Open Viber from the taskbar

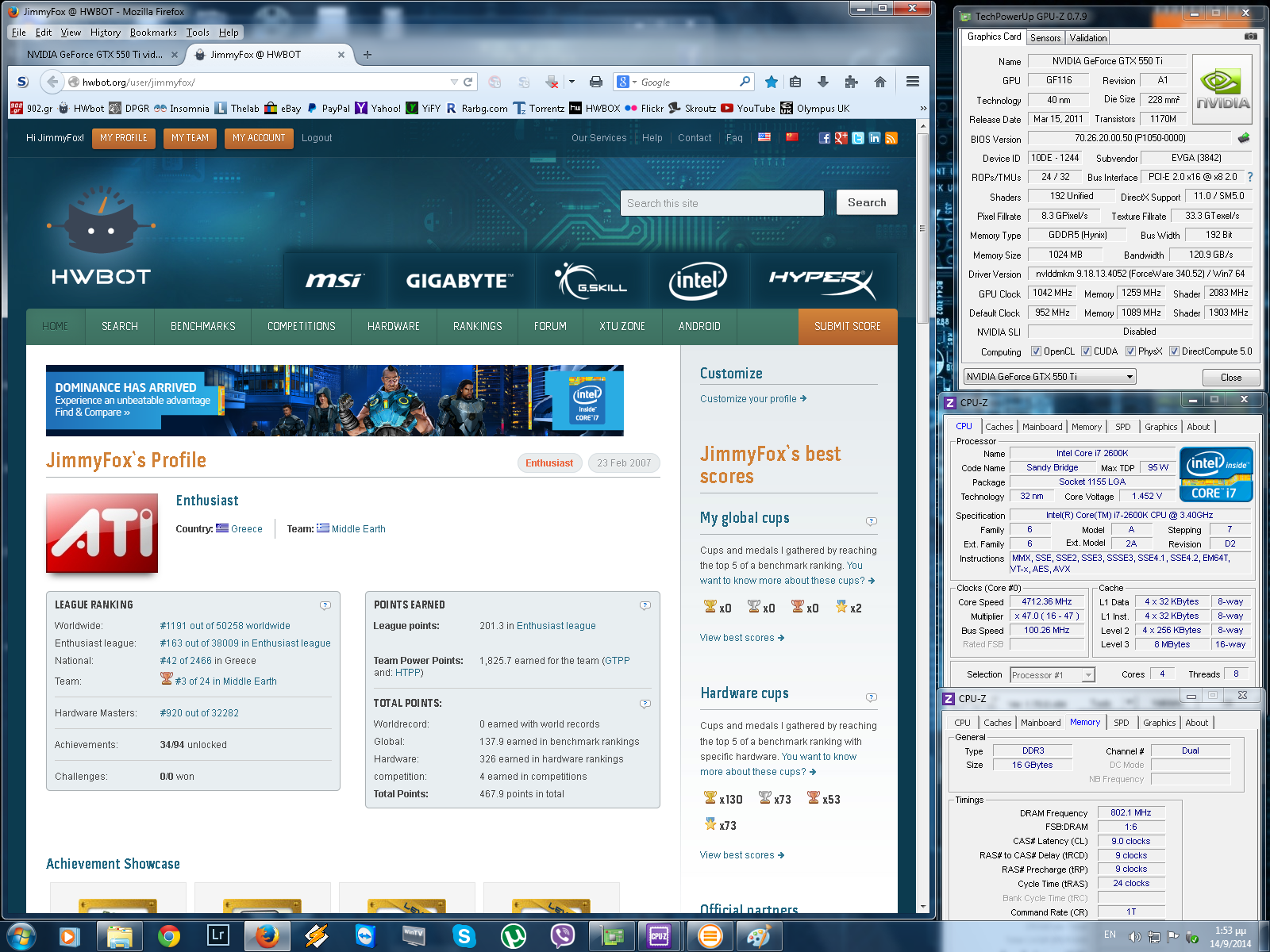[563, 936]
